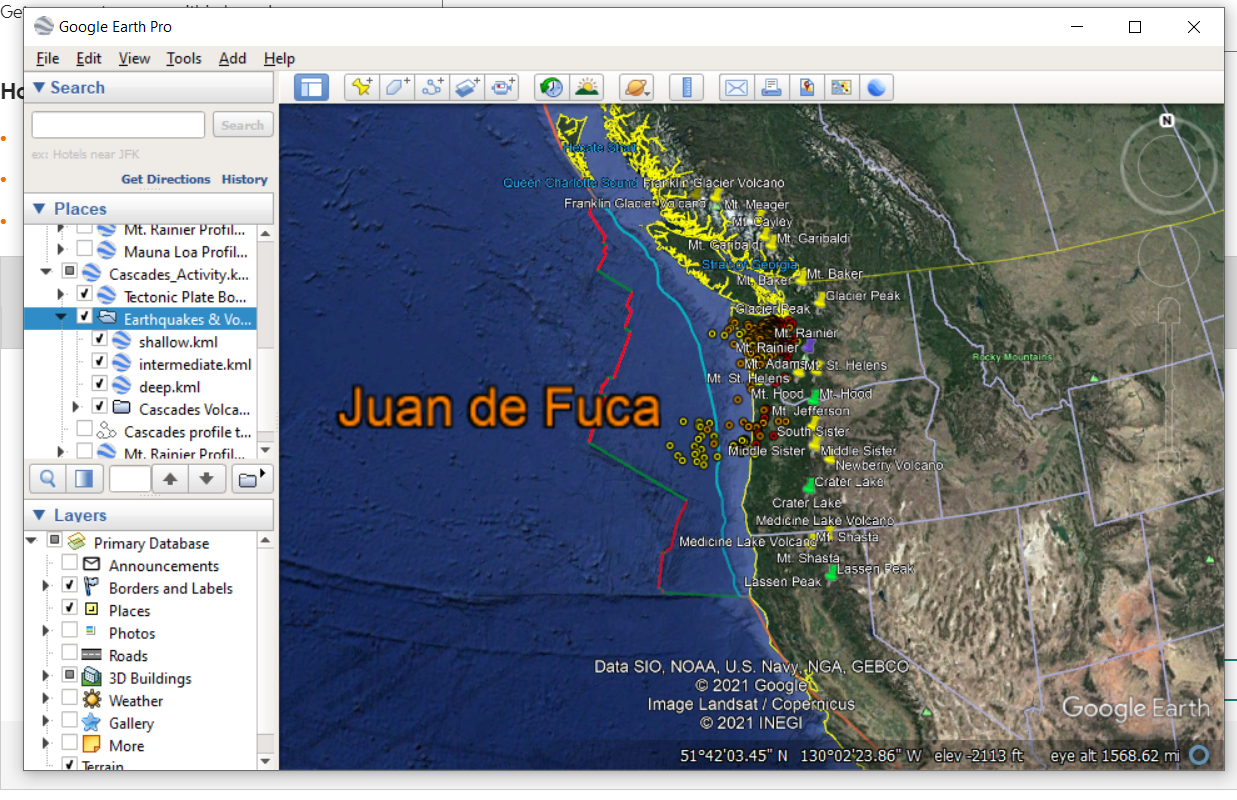Open the planet switcher Saturn icon
This screenshot has height=800, width=1237.
tap(636, 87)
